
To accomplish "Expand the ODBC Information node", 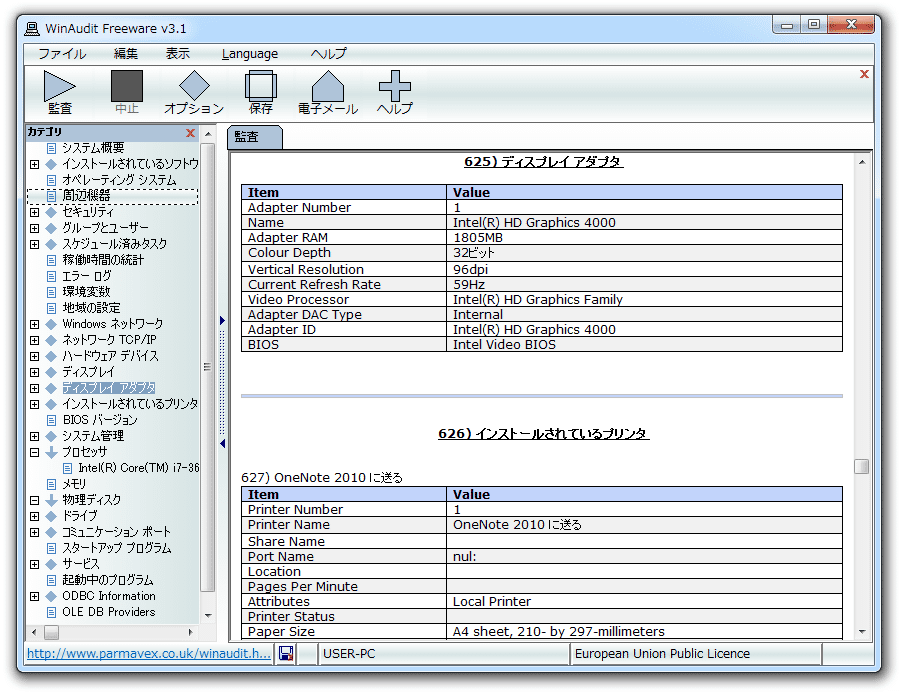I will coord(35,596).
